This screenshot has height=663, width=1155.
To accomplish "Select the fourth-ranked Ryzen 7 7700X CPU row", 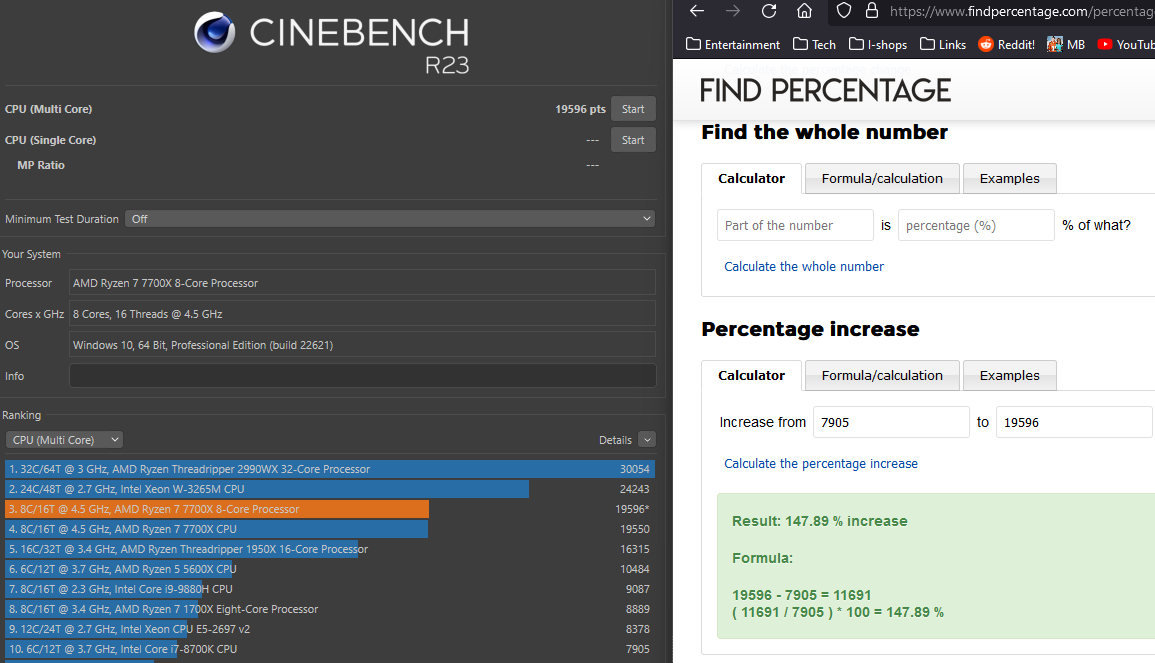I will pos(329,529).
